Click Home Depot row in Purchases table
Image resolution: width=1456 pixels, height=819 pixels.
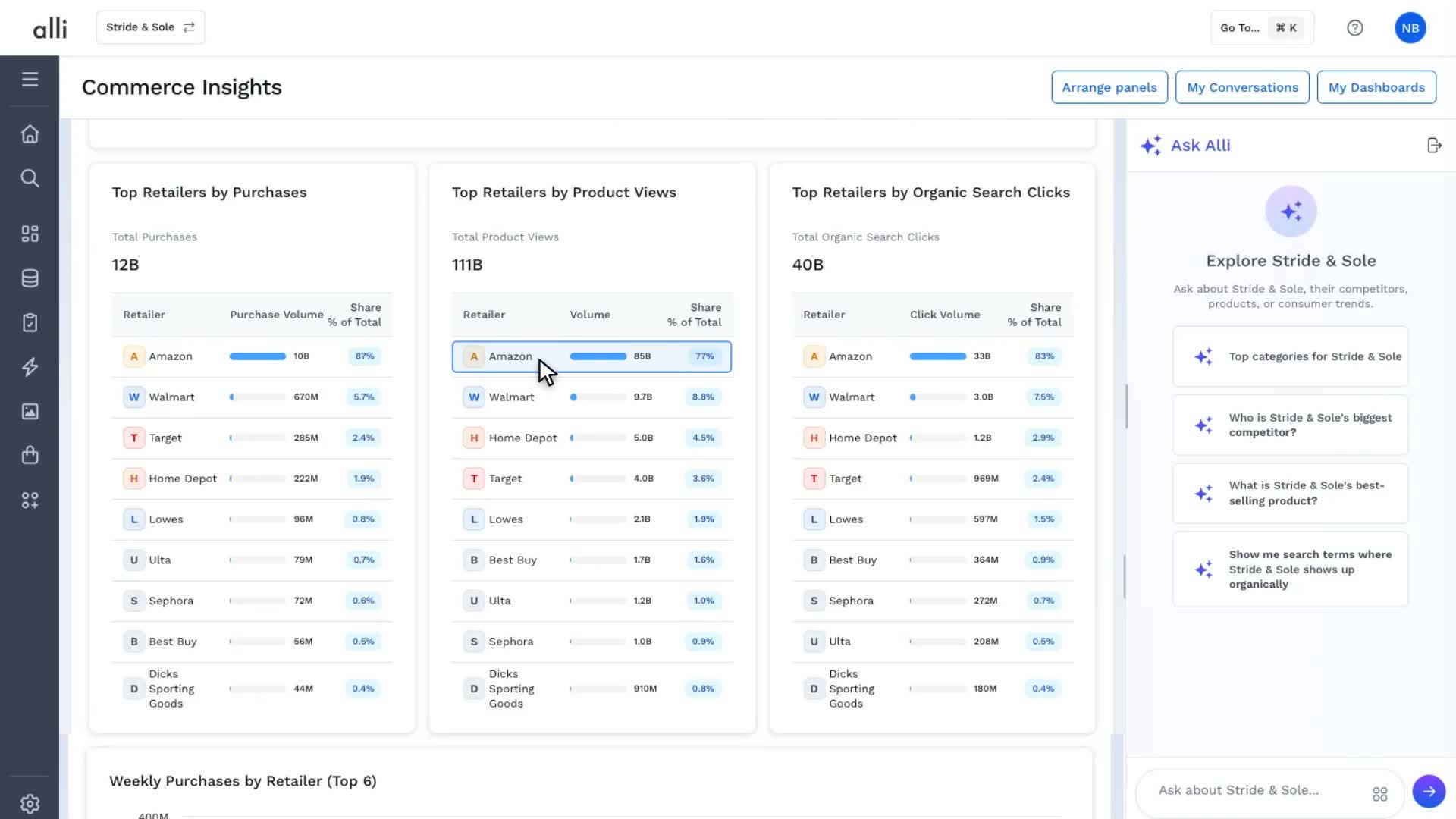pyautogui.click(x=252, y=479)
